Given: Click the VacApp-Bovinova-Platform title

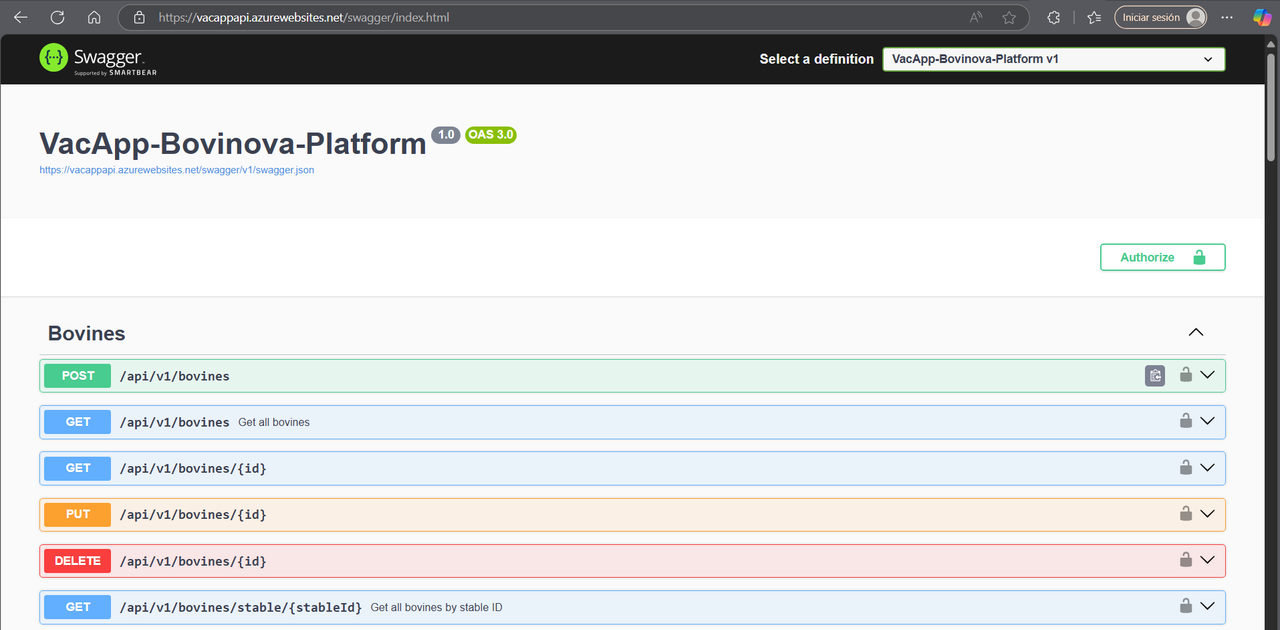Looking at the screenshot, I should [x=233, y=143].
